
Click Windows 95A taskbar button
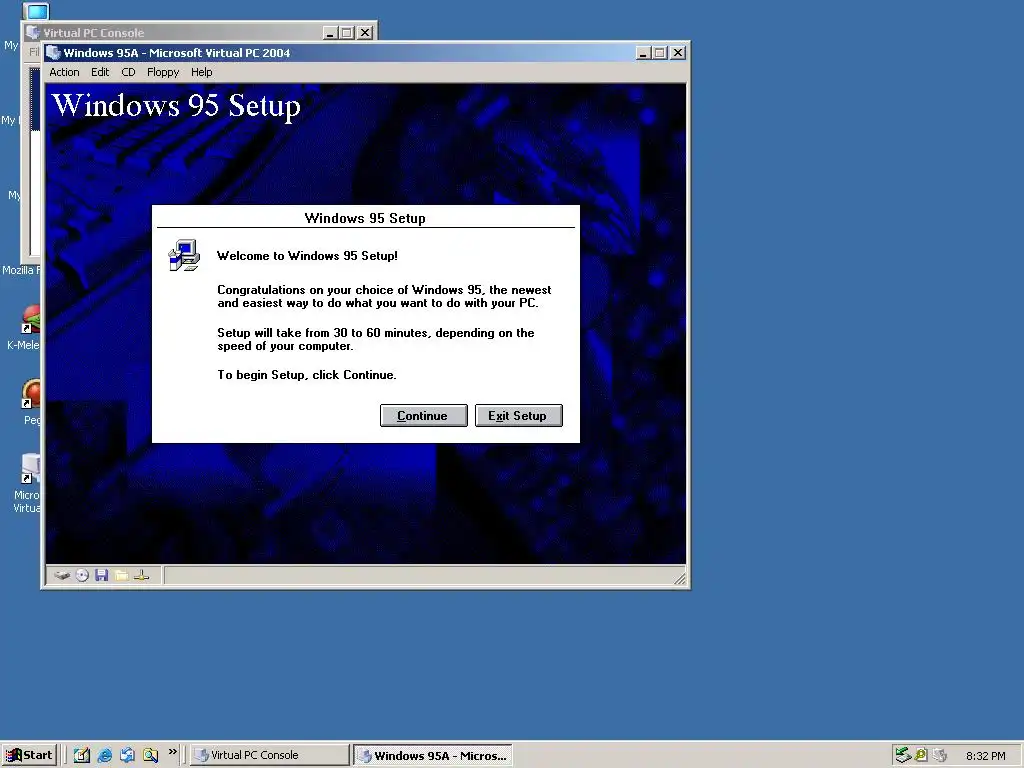[x=433, y=756]
